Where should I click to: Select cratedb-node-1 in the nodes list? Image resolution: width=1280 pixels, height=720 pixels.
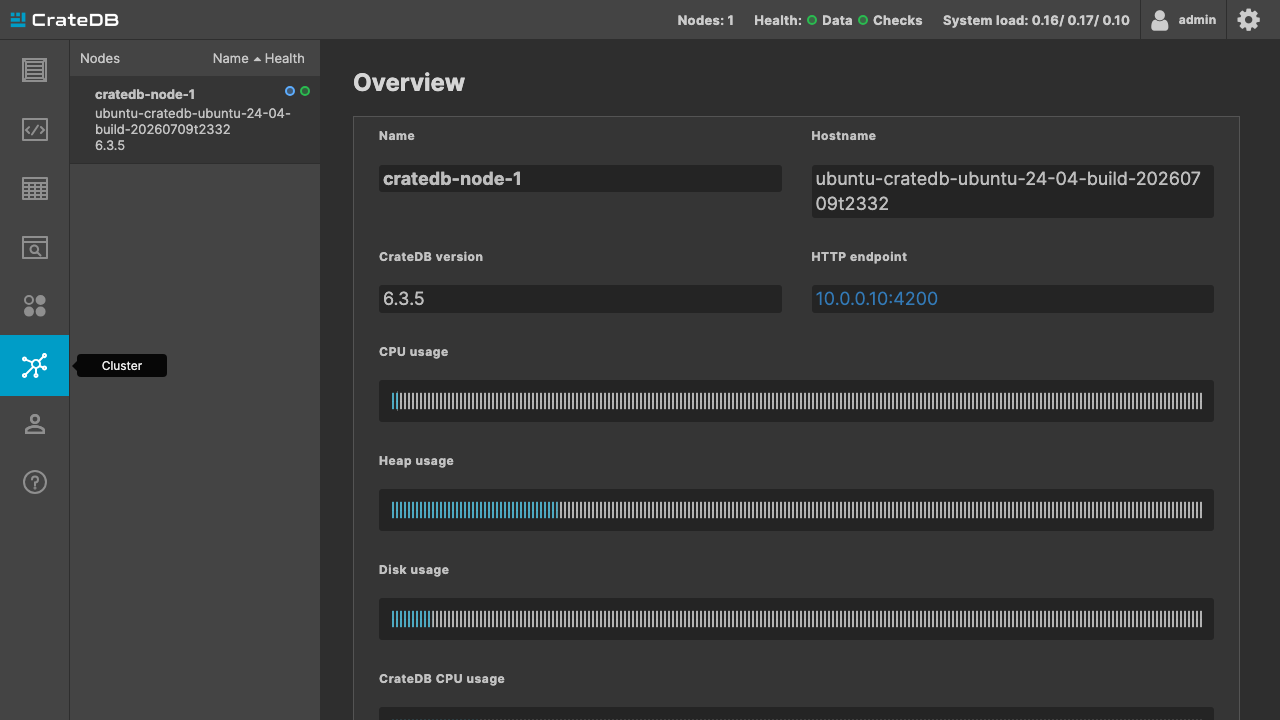tap(195, 120)
